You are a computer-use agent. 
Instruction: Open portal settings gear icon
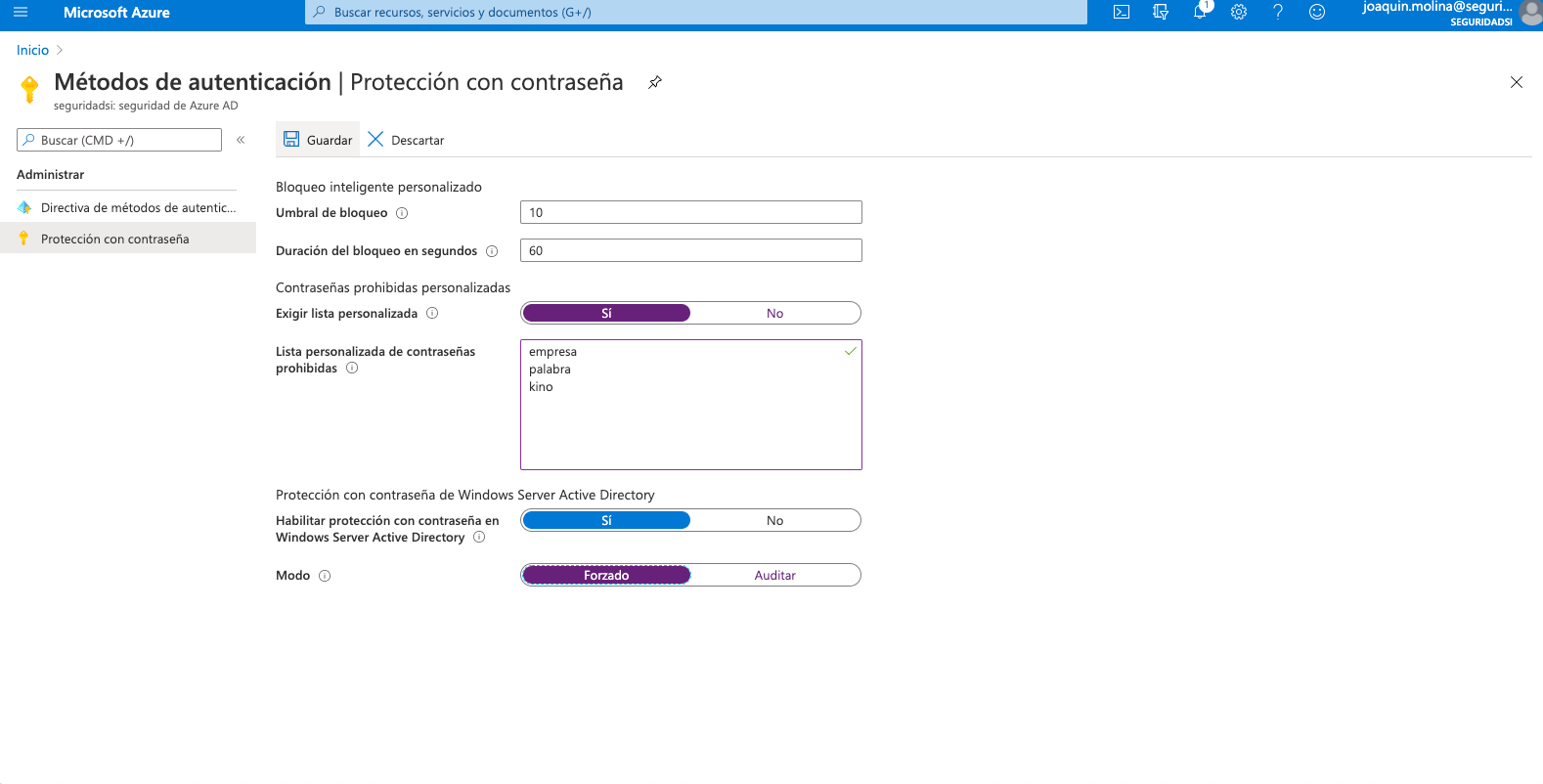[x=1239, y=13]
